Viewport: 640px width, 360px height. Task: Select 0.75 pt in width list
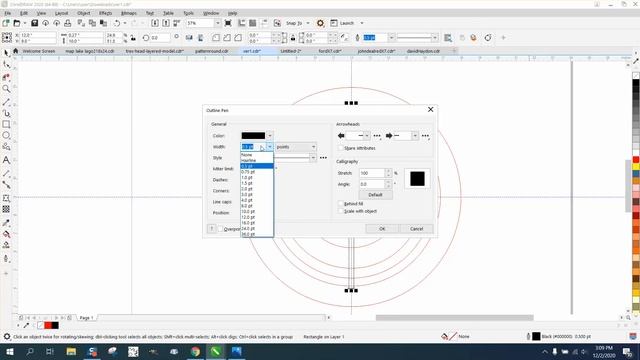(257, 172)
